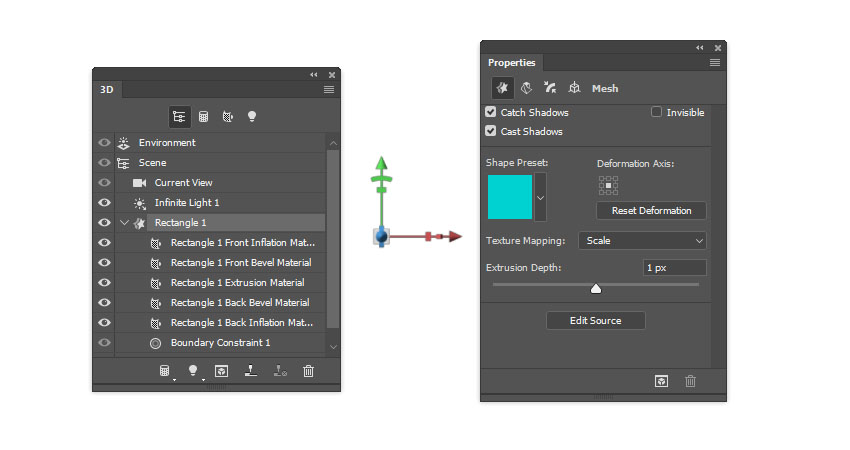Collapse the Rectangle 1 mesh group
This screenshot has height=450, width=850.
[x=124, y=223]
